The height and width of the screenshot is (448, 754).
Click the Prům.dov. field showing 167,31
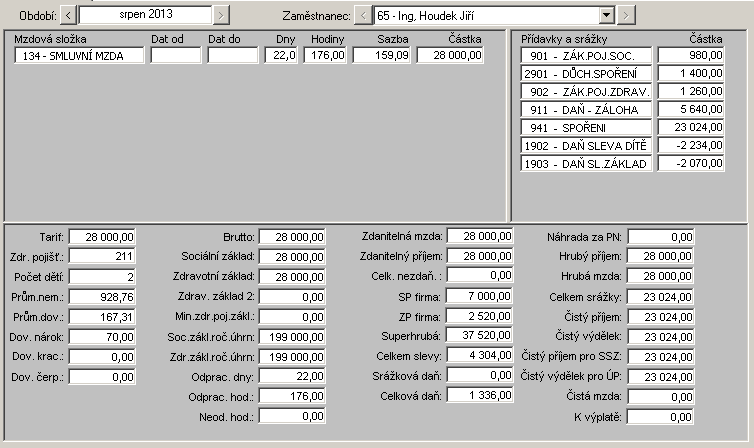click(102, 317)
